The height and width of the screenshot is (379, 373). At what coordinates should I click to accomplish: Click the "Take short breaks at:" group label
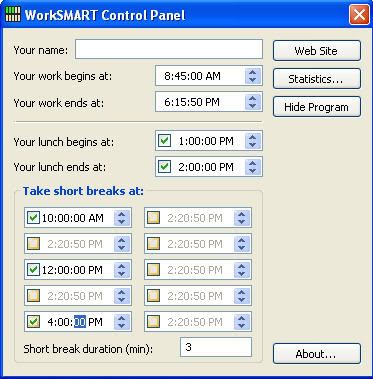[x=83, y=191]
